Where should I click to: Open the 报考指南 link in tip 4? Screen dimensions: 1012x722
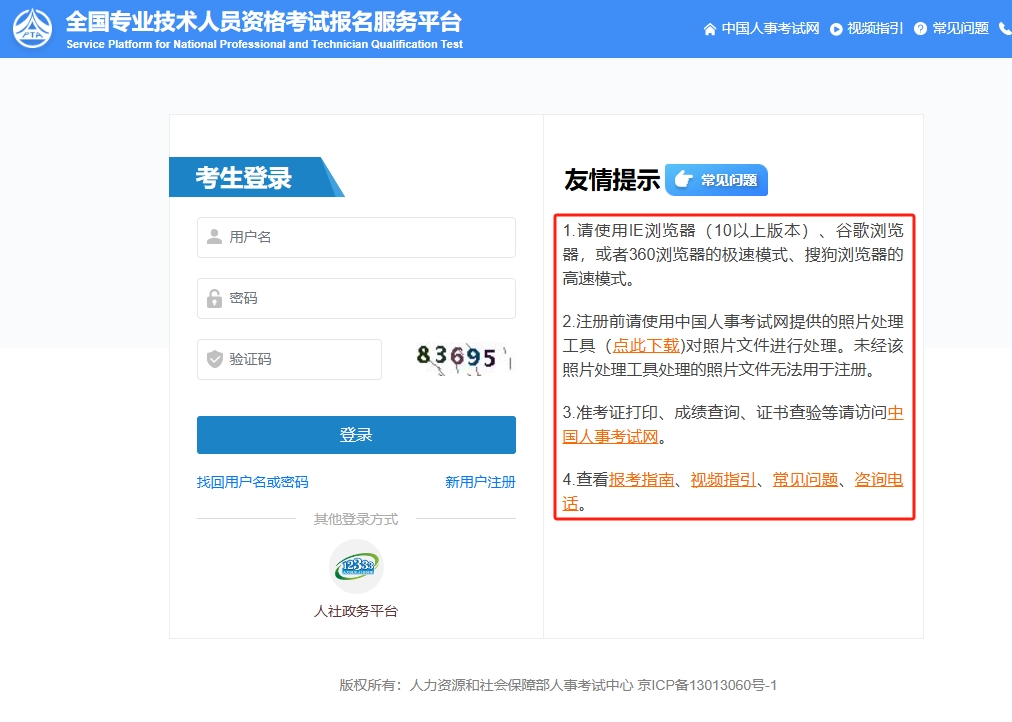(x=640, y=479)
